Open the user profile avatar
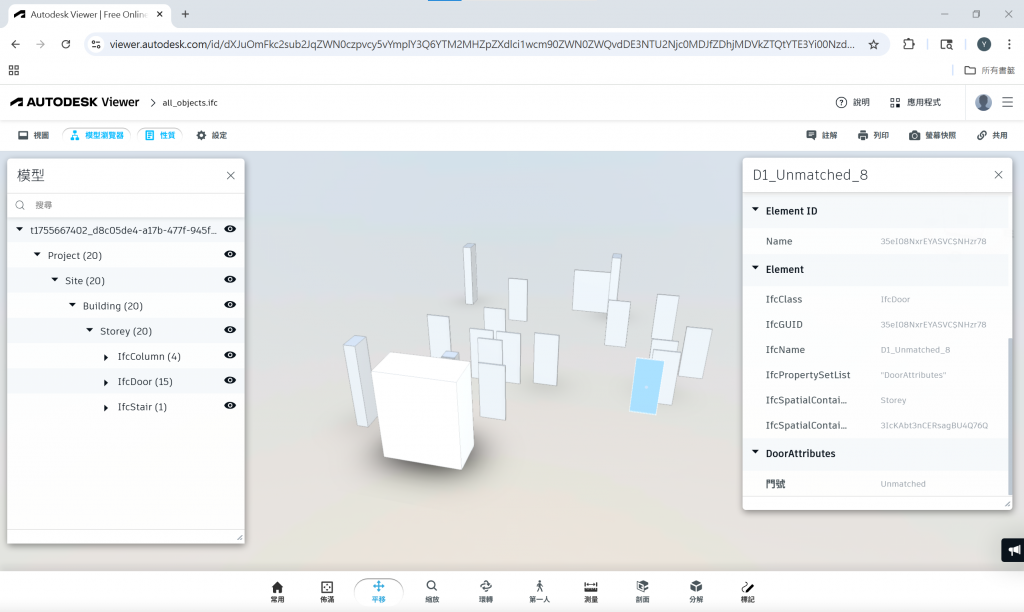Viewport: 1024px width, 612px height. [x=983, y=103]
